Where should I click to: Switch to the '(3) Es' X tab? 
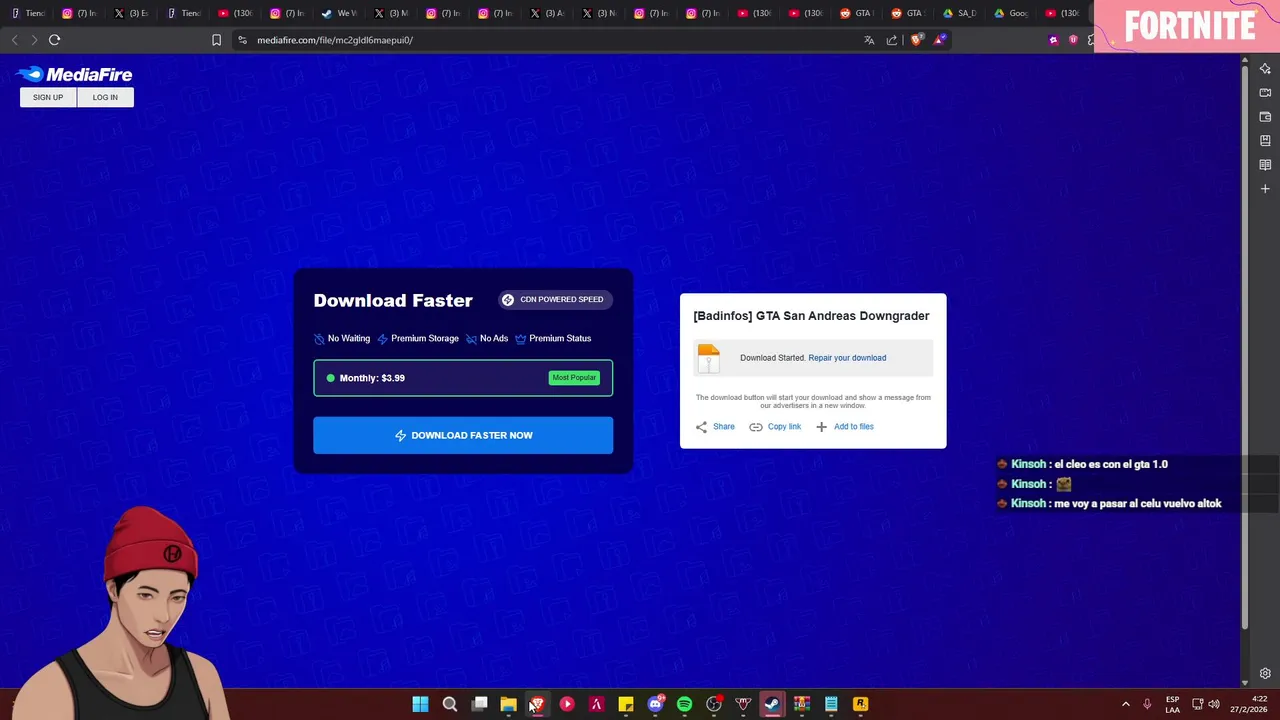132,13
